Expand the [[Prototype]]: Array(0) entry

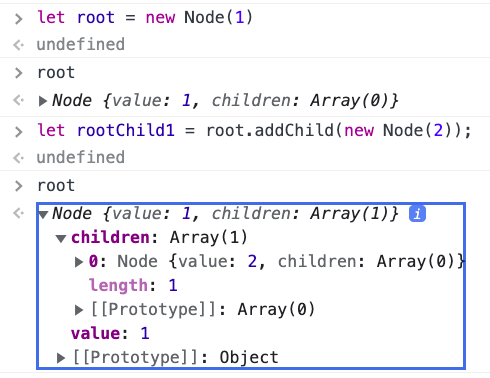point(79,310)
